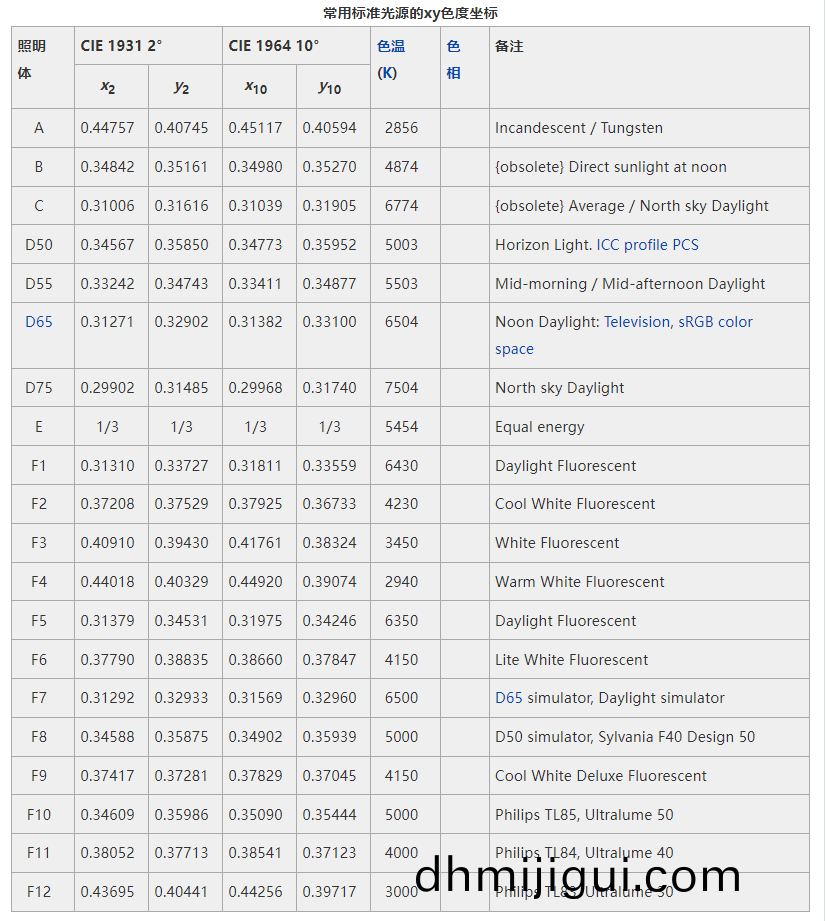Select the Lite White Fluorescent note
Screen dimensions: 826x921
[571, 660]
